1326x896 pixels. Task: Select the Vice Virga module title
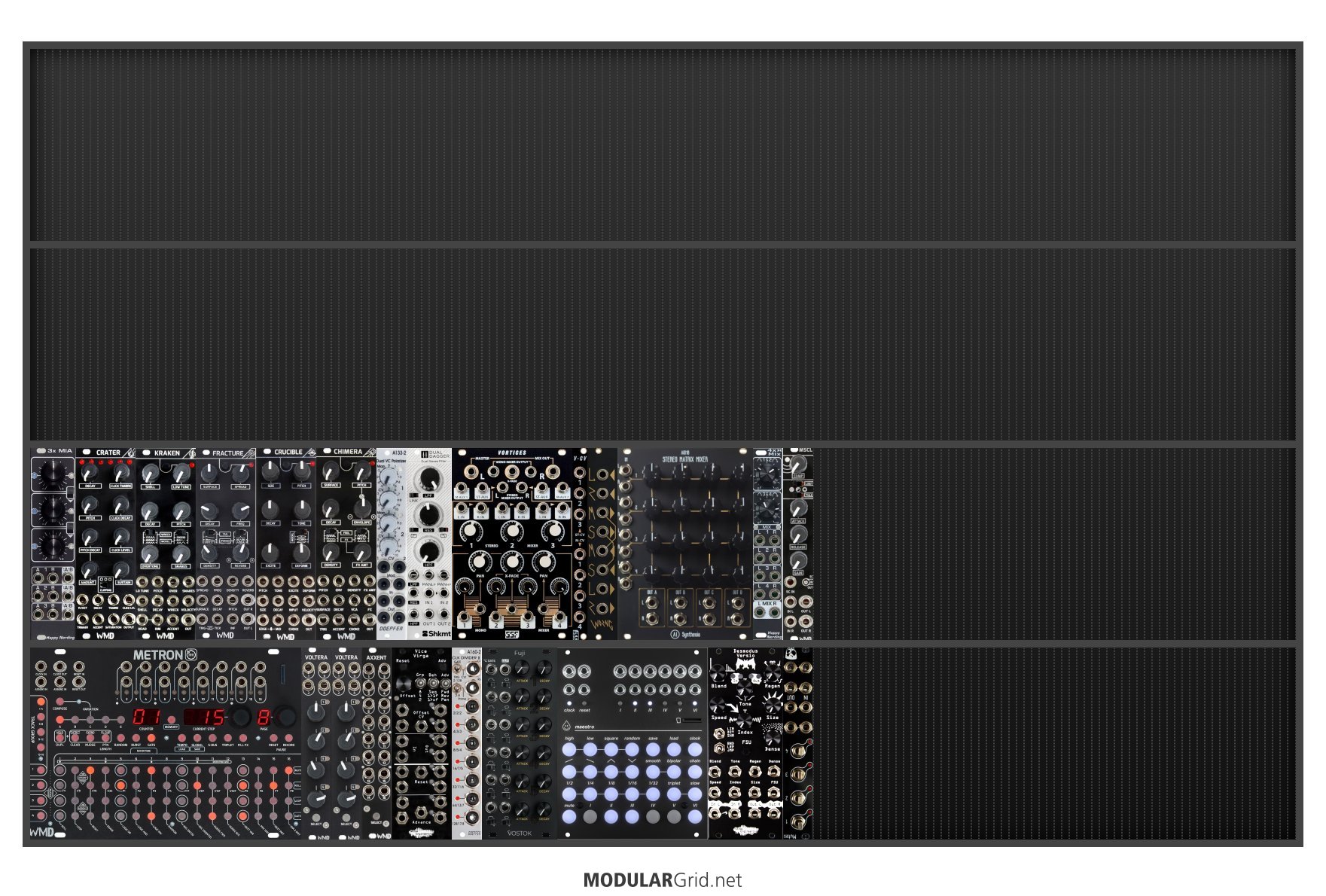tap(421, 654)
